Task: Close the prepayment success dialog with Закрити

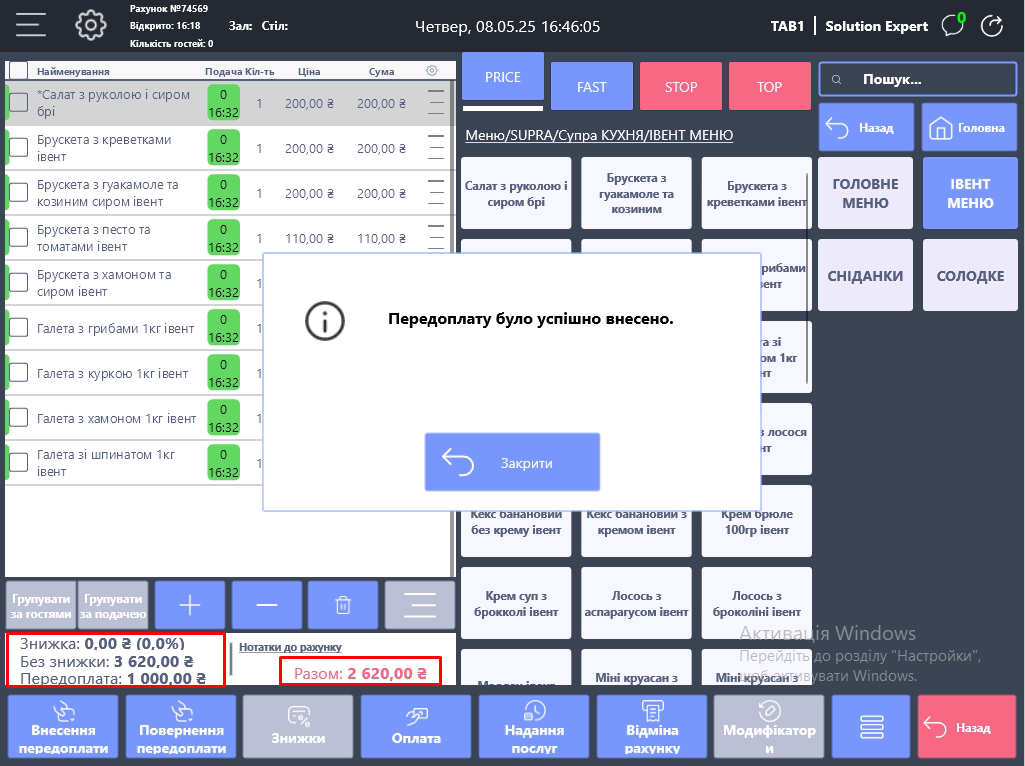Action: 512,463
